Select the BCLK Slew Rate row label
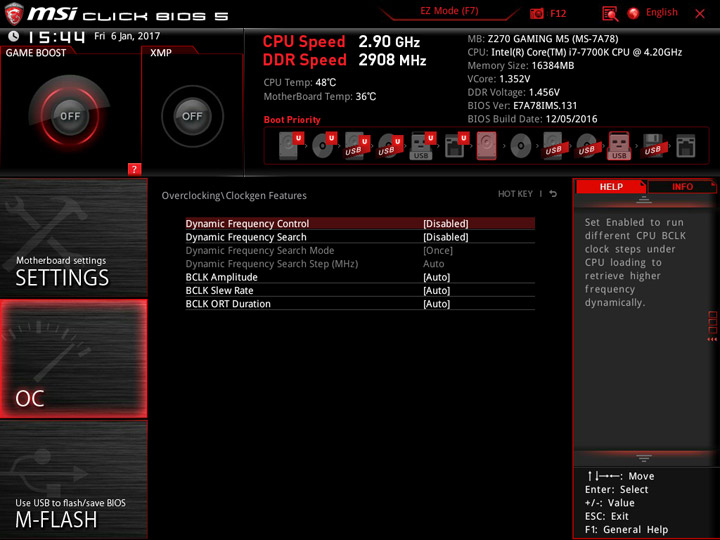The image size is (720, 540). point(219,290)
